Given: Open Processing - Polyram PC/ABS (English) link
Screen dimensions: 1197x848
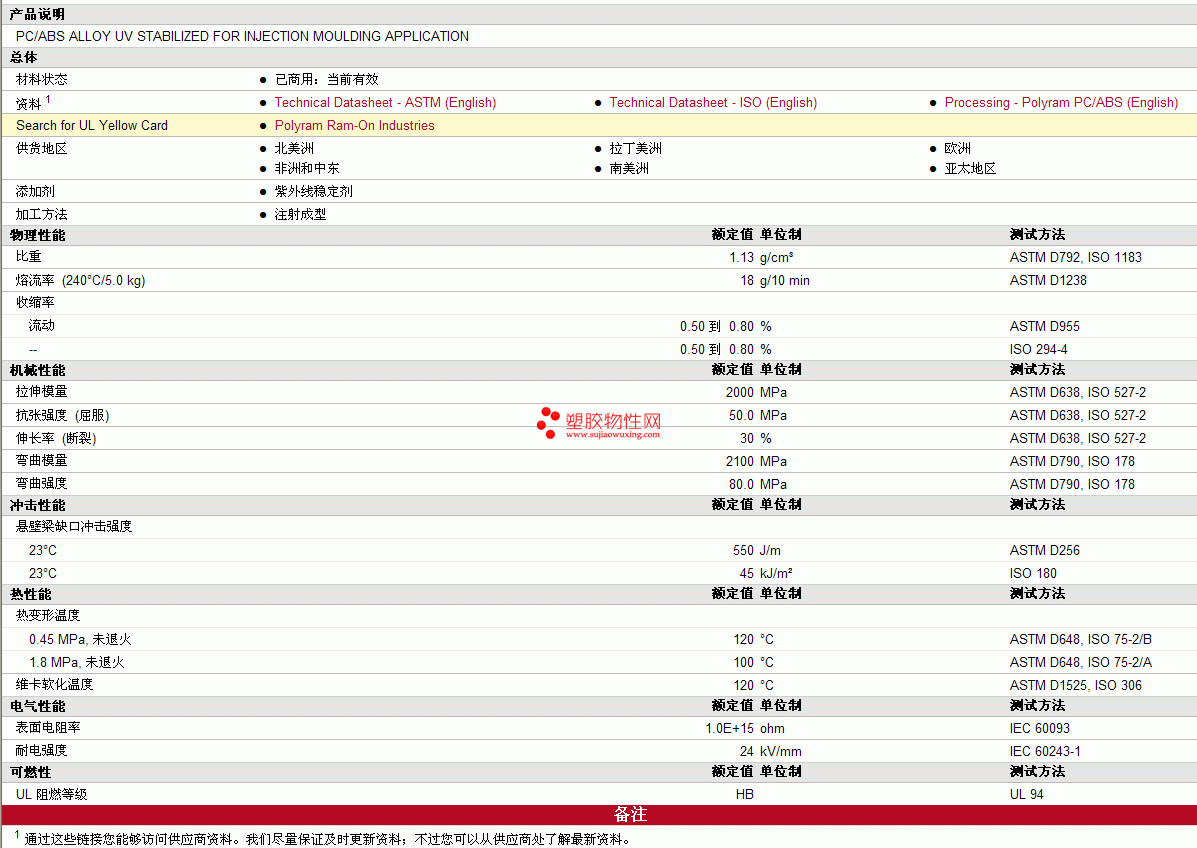Looking at the screenshot, I should pyautogui.click(x=1061, y=102).
